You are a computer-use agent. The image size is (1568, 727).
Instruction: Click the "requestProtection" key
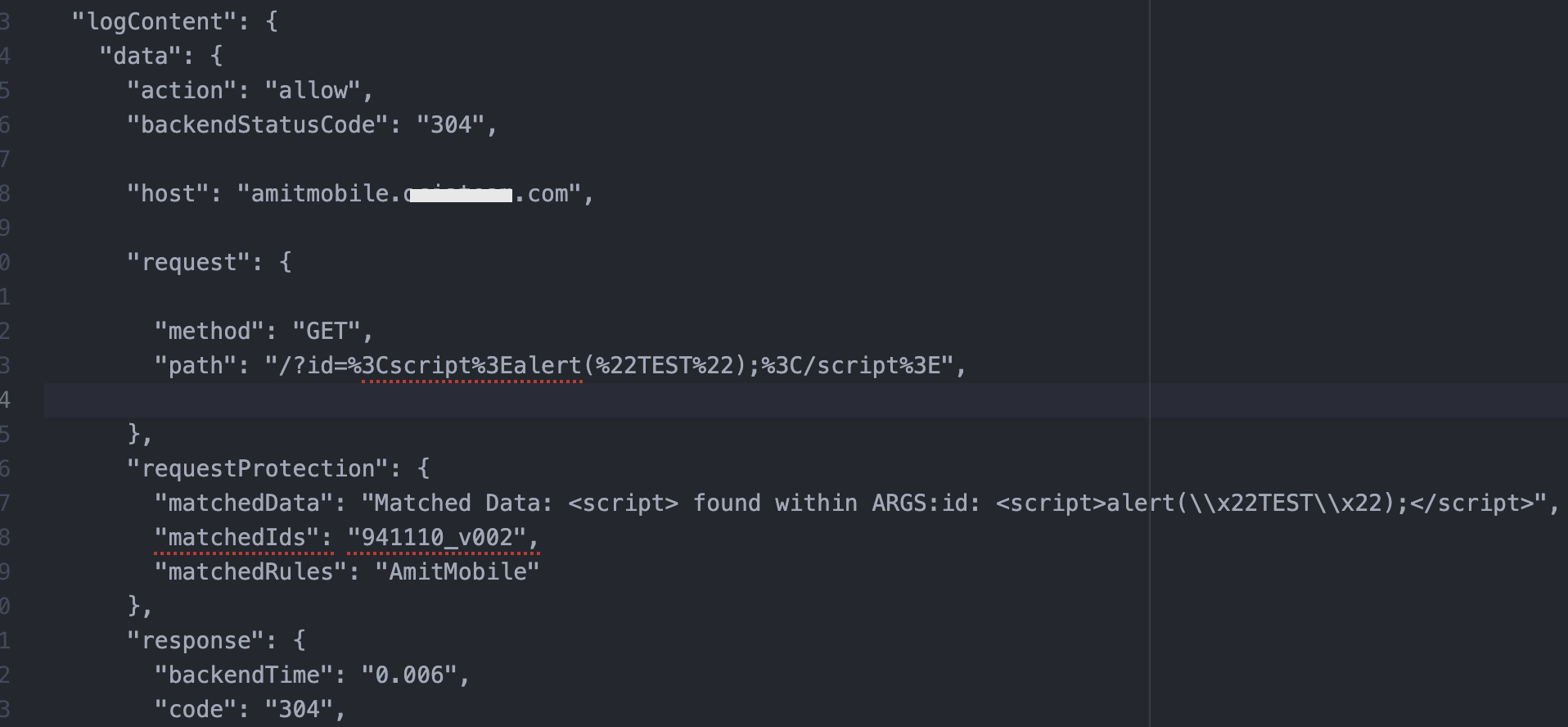pyautogui.click(x=258, y=468)
